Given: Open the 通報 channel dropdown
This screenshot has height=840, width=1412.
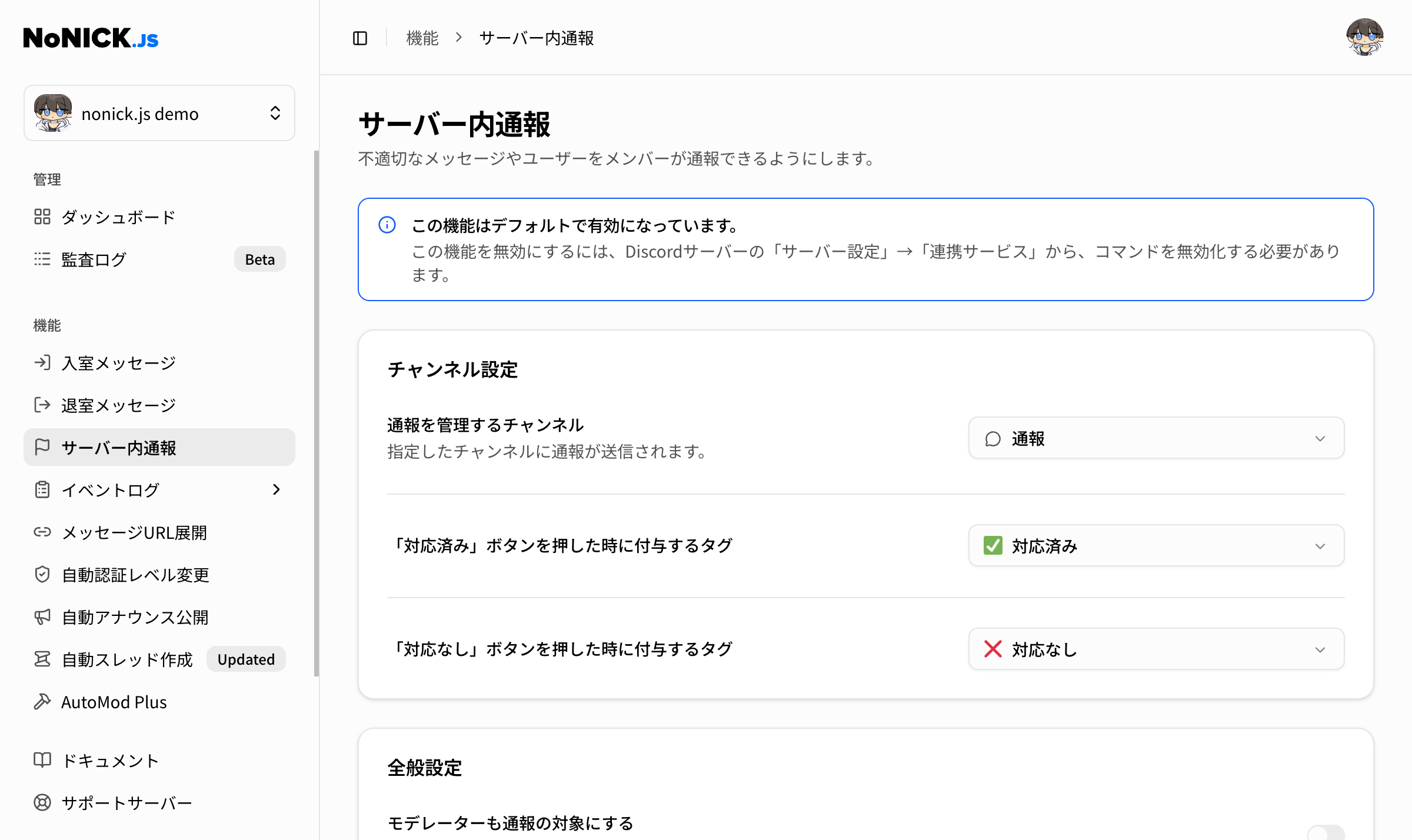Looking at the screenshot, I should 1155,438.
